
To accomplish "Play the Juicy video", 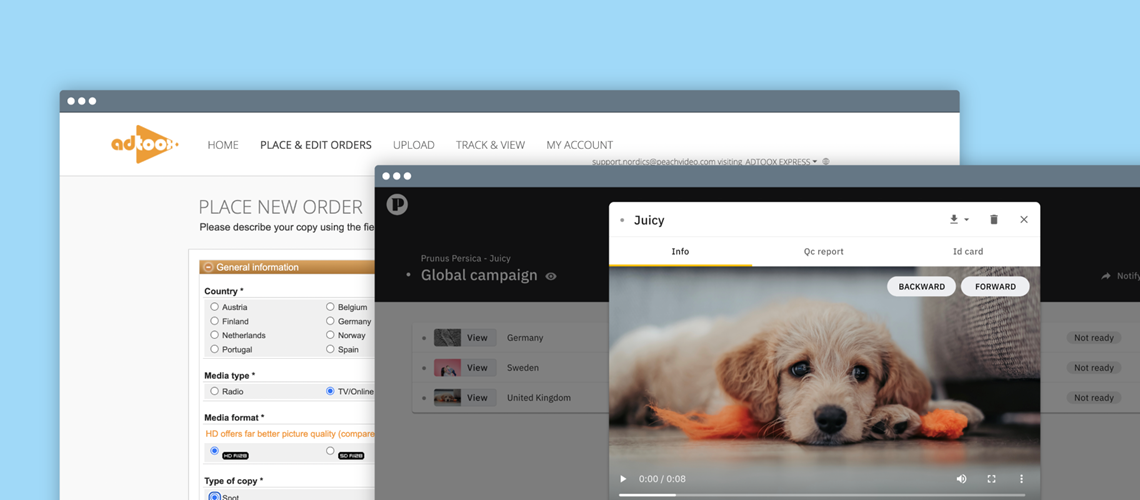I will (x=623, y=479).
